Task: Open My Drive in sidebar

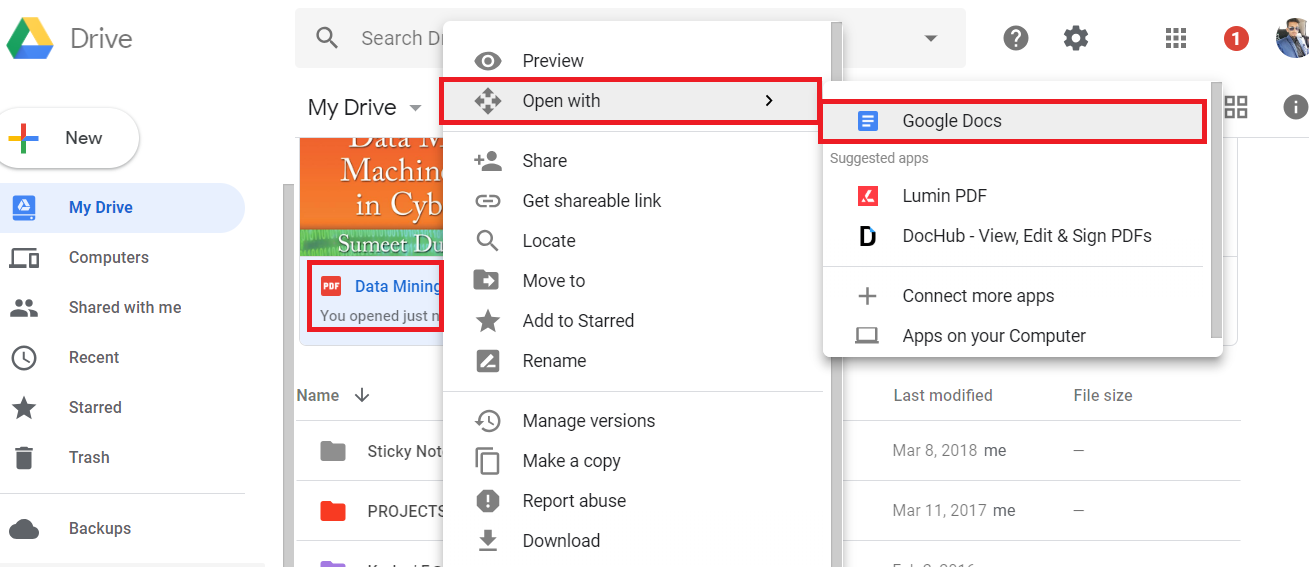Action: 121,208
